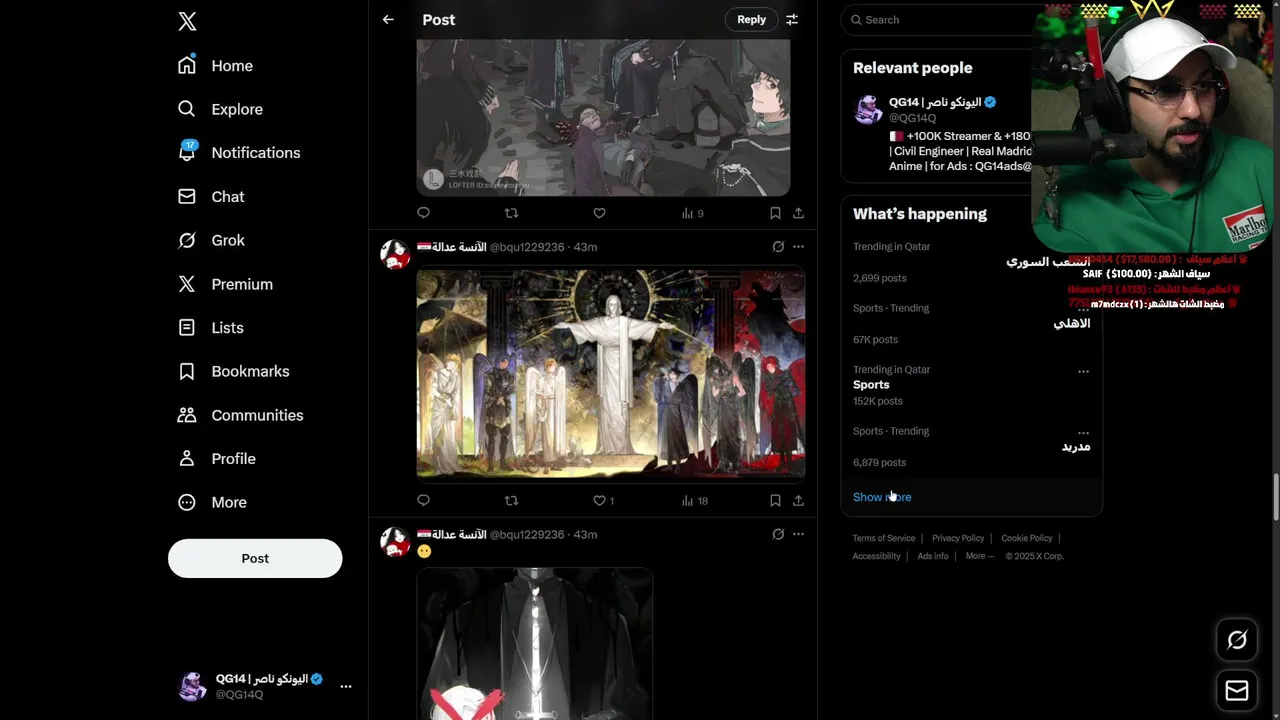This screenshot has width=1280, height=720.
Task: Click the back arrow beside Post
Action: point(388,19)
